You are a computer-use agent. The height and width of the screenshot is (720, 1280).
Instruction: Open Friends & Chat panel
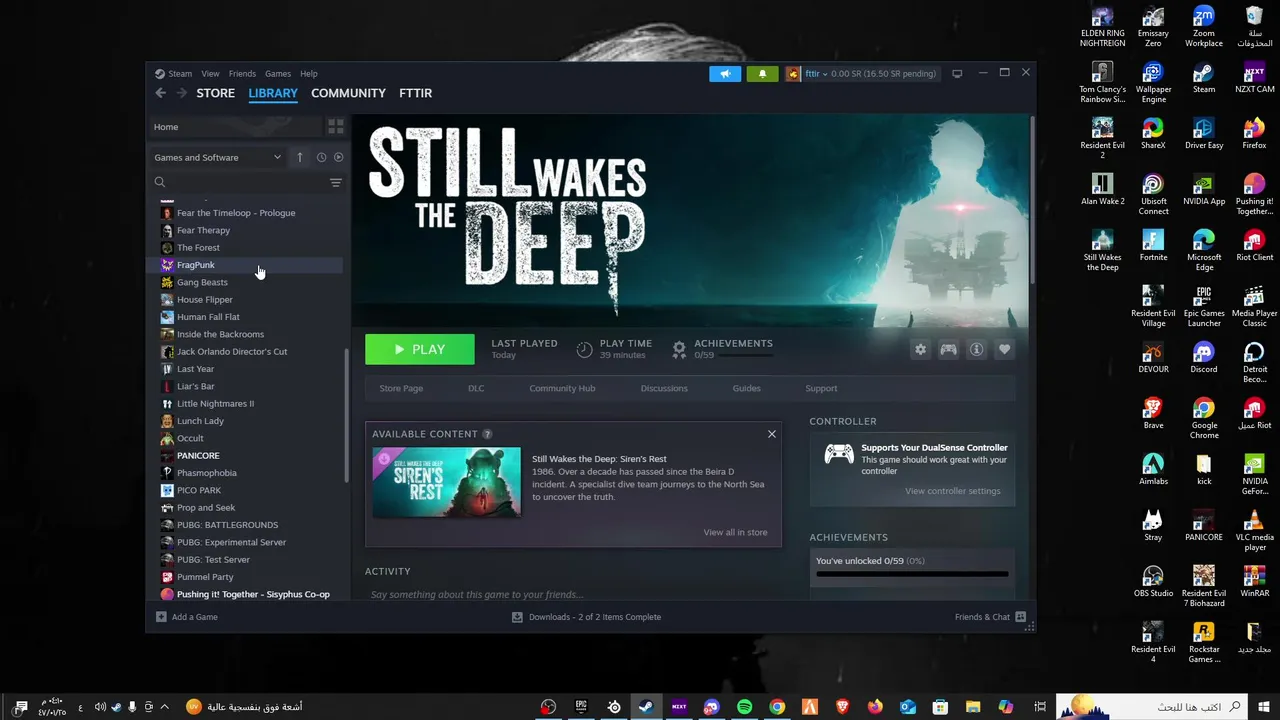(x=990, y=617)
